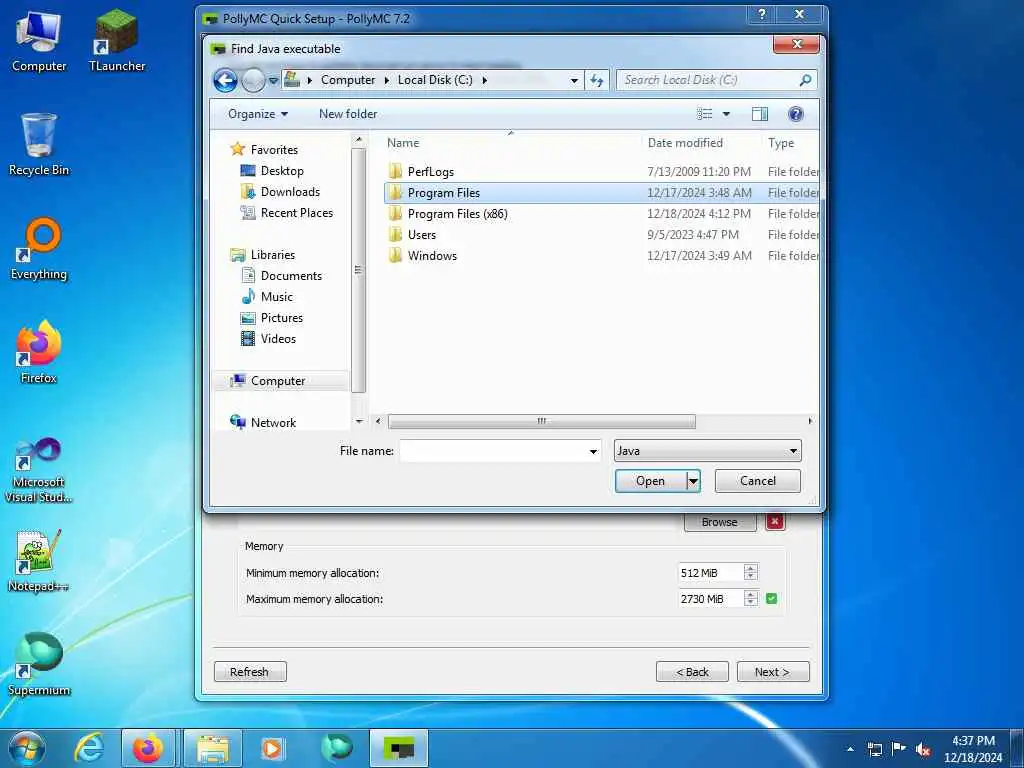Click Local Disk (C:) in the breadcrumb
Viewport: 1024px width, 768px height.
coord(435,80)
